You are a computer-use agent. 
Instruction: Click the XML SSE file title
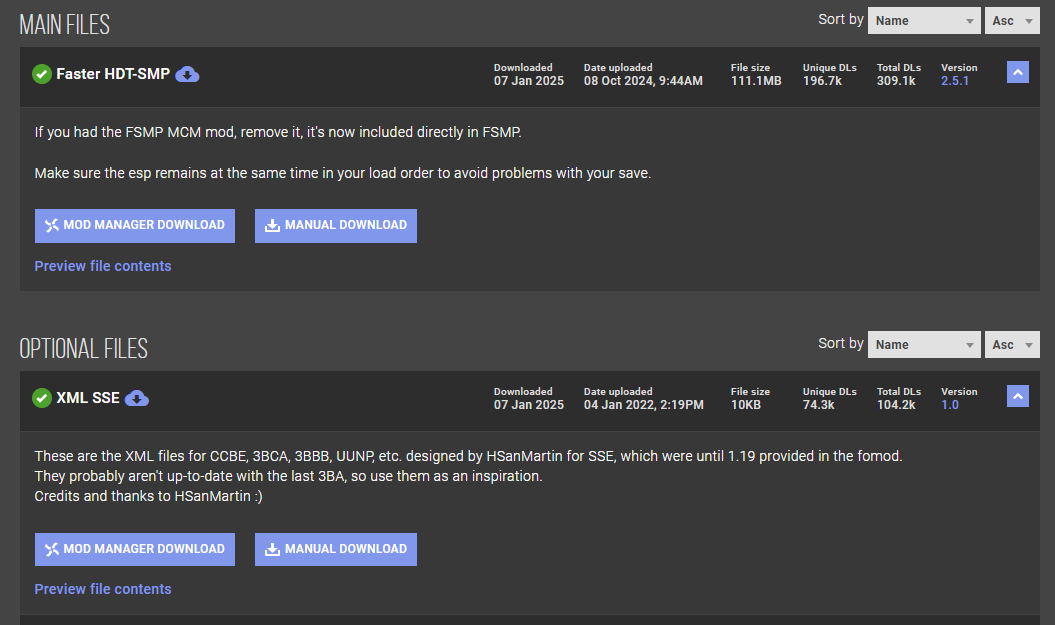coord(88,398)
